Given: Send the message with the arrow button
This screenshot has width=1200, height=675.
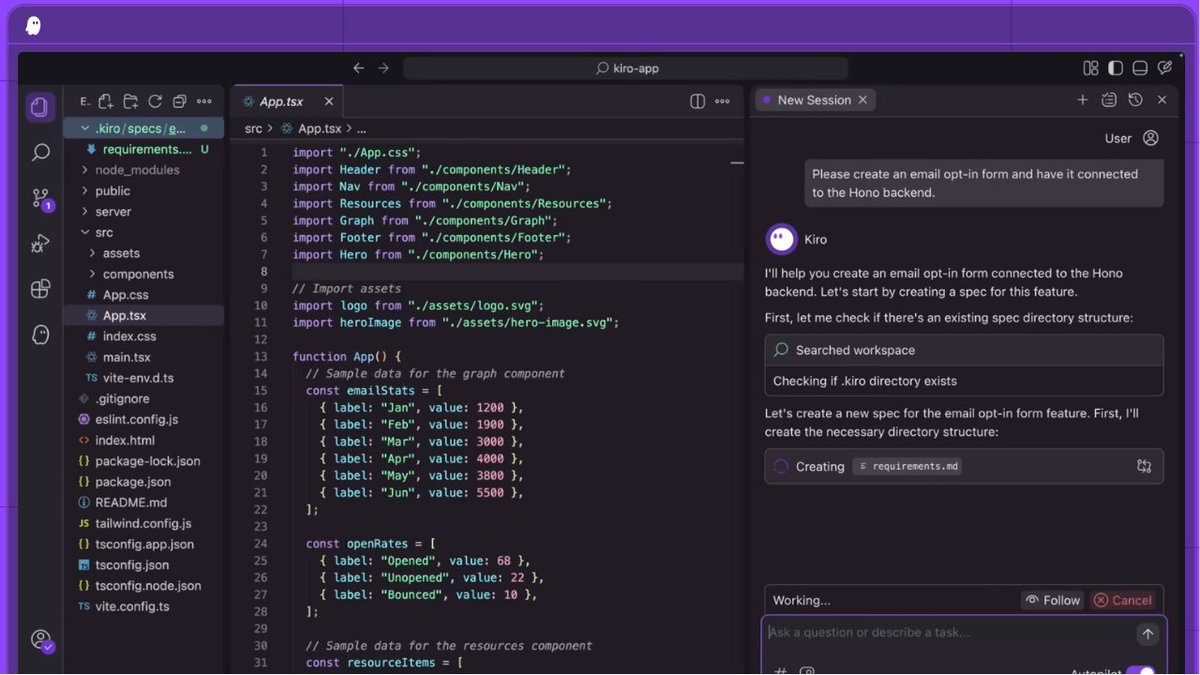Looking at the screenshot, I should click(x=1147, y=632).
